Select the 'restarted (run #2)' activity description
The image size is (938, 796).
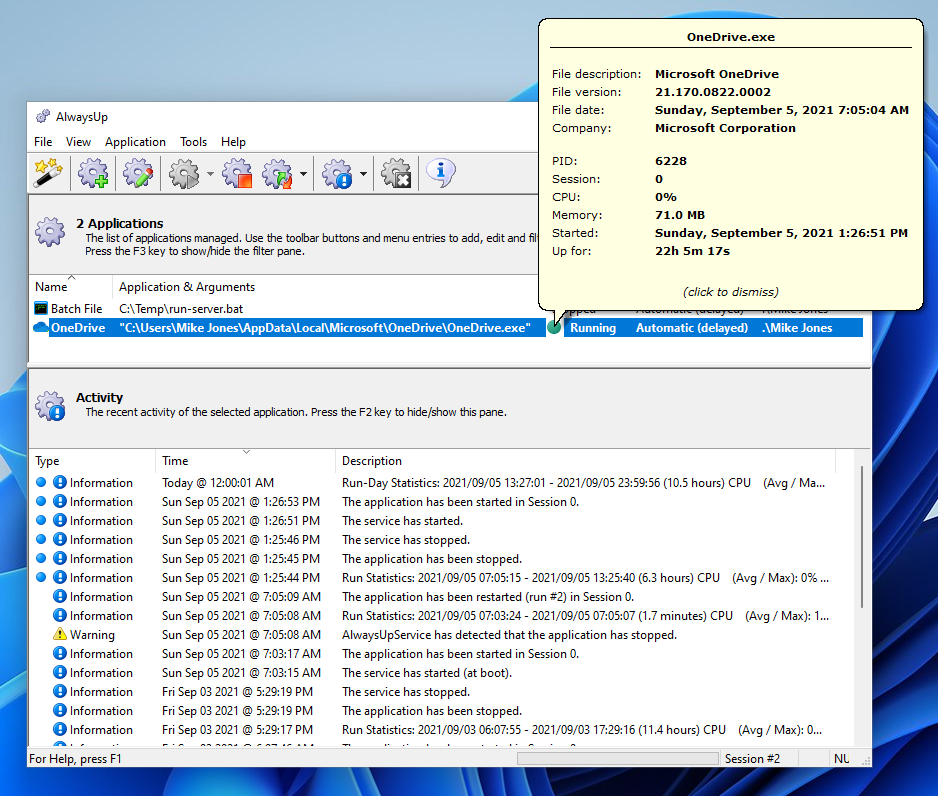pyautogui.click(x=488, y=597)
